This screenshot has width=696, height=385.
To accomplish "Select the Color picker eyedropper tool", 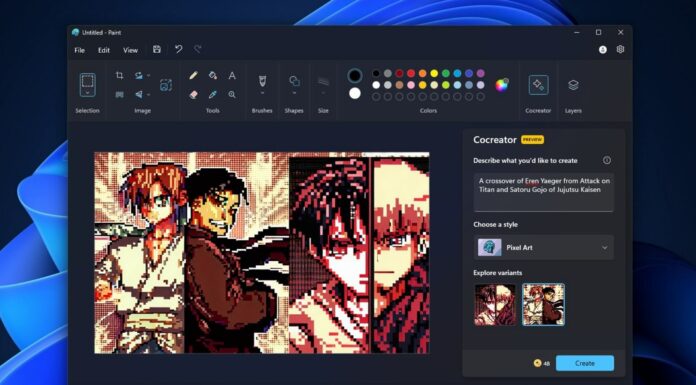I will (213, 94).
